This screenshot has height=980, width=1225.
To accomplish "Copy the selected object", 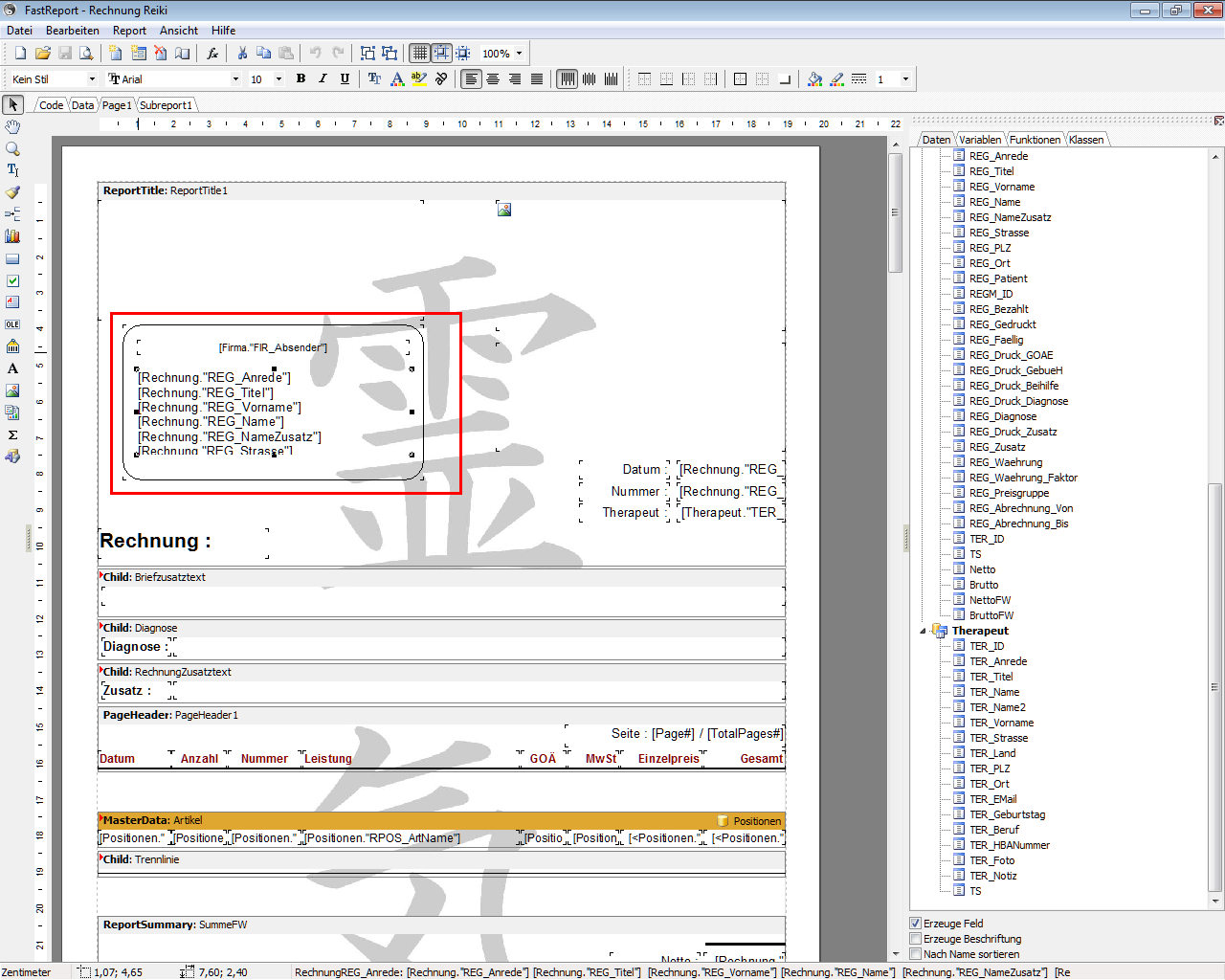I will [x=263, y=54].
